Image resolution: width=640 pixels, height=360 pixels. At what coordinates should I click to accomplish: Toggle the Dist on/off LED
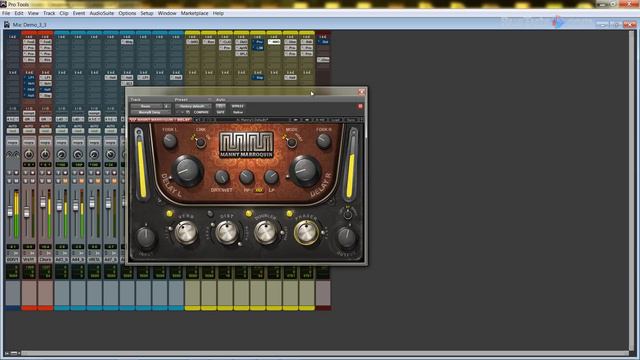click(x=210, y=213)
